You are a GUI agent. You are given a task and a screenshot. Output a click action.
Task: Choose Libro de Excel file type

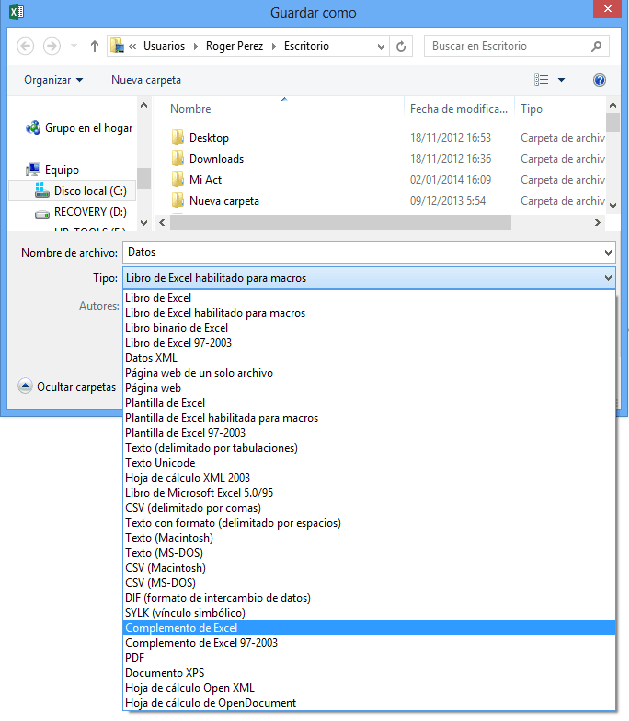[369, 298]
